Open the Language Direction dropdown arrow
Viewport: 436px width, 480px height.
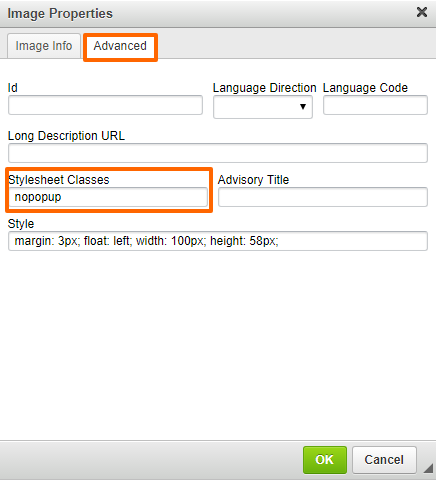pos(303,107)
